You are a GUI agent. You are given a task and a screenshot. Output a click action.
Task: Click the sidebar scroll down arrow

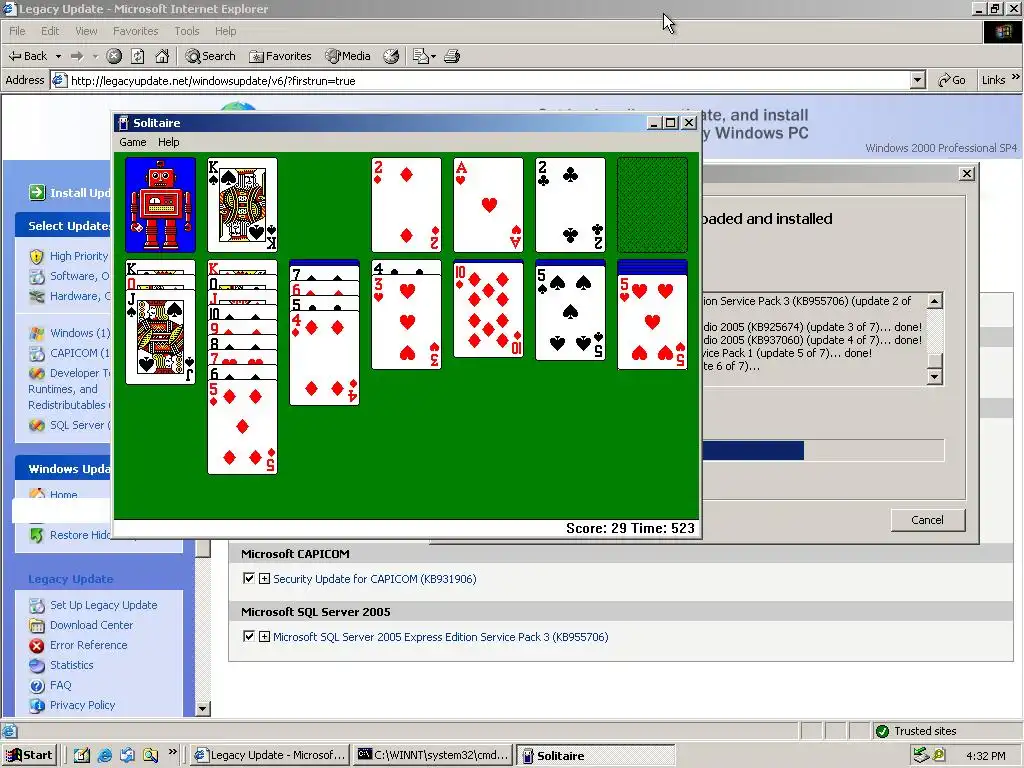click(203, 708)
